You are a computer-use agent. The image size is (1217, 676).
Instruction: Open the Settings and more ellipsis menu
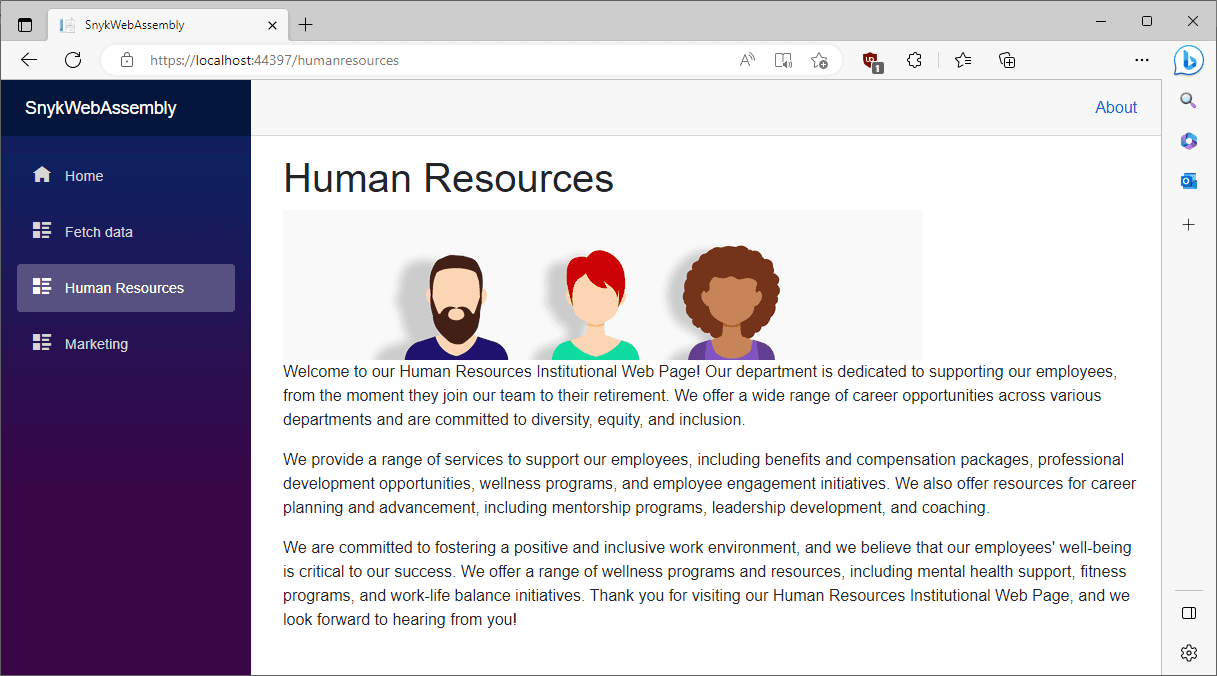(1142, 60)
